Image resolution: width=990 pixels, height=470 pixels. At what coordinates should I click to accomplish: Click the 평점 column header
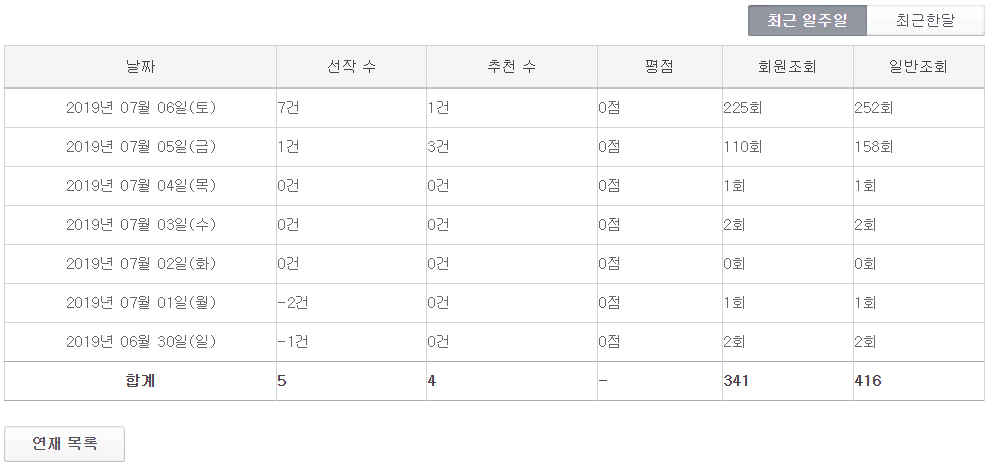coord(659,67)
